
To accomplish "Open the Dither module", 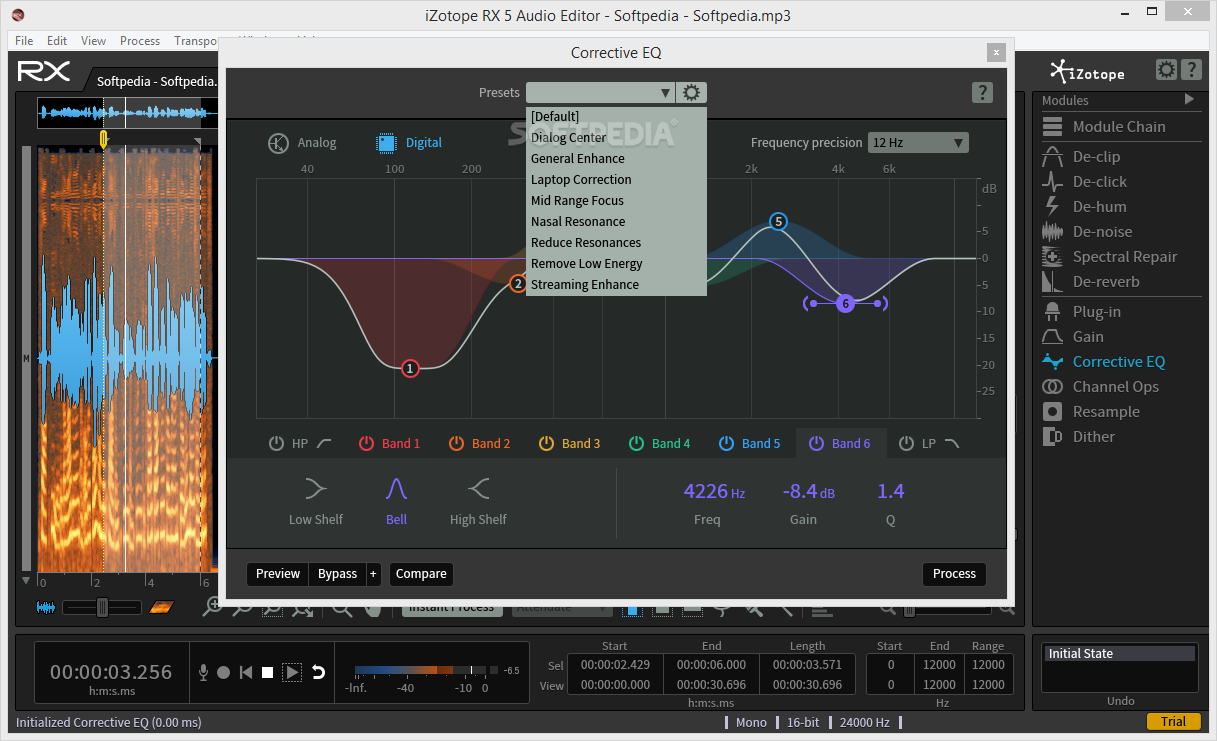I will point(1078,437).
